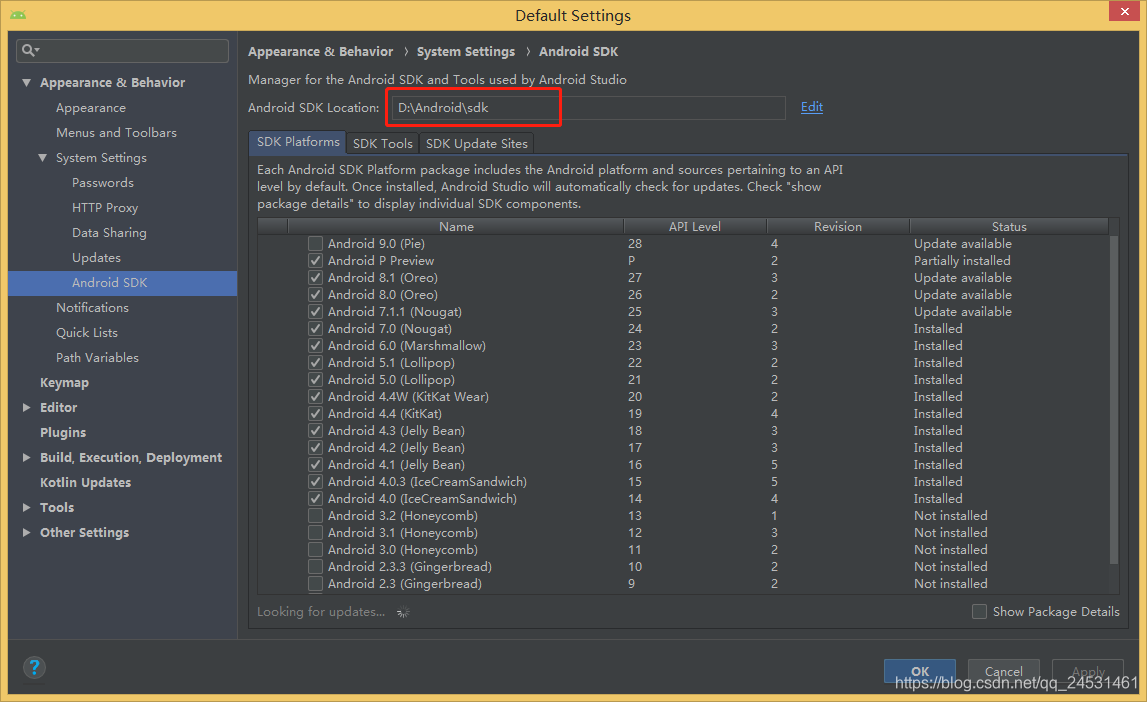Open Kotlin Updates settings
Screen dimensions: 1147x702
tap(86, 483)
